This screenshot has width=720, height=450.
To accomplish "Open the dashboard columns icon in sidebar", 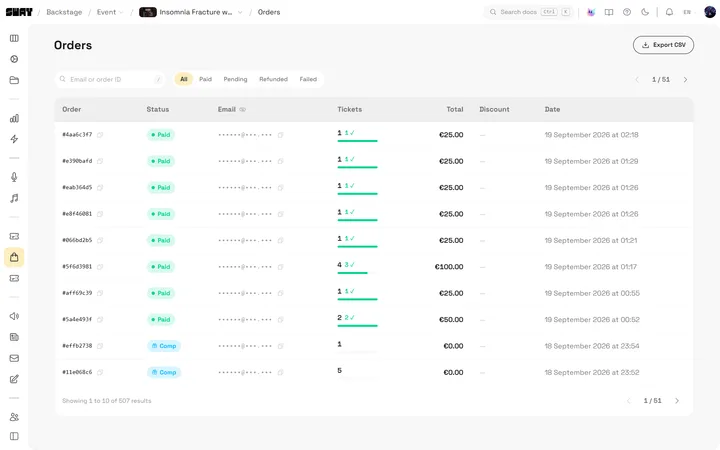I will click(x=14, y=38).
